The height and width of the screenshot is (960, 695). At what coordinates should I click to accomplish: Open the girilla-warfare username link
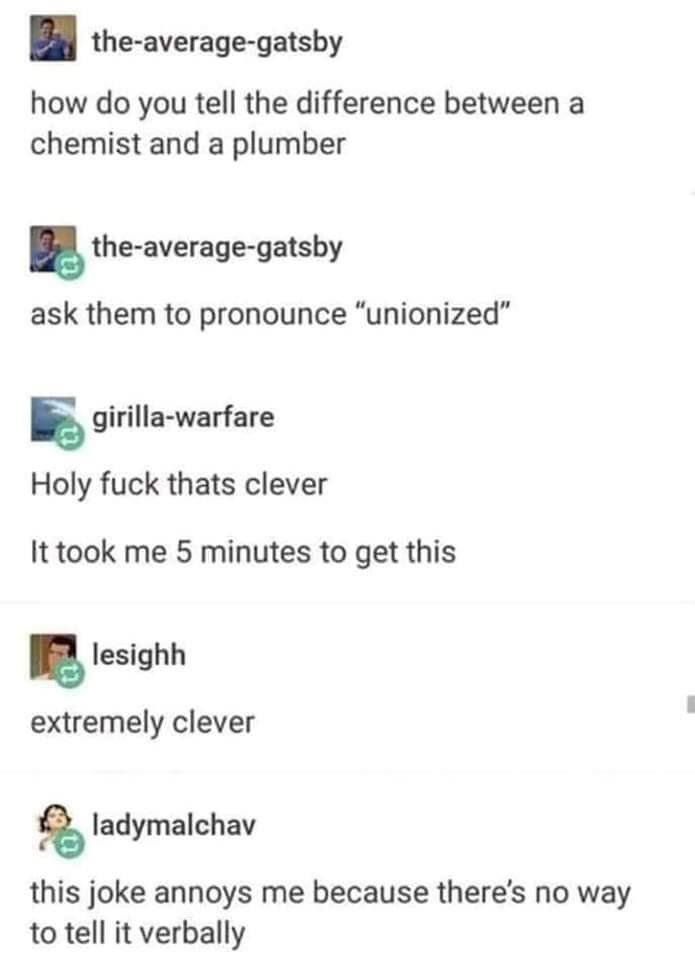(183, 418)
